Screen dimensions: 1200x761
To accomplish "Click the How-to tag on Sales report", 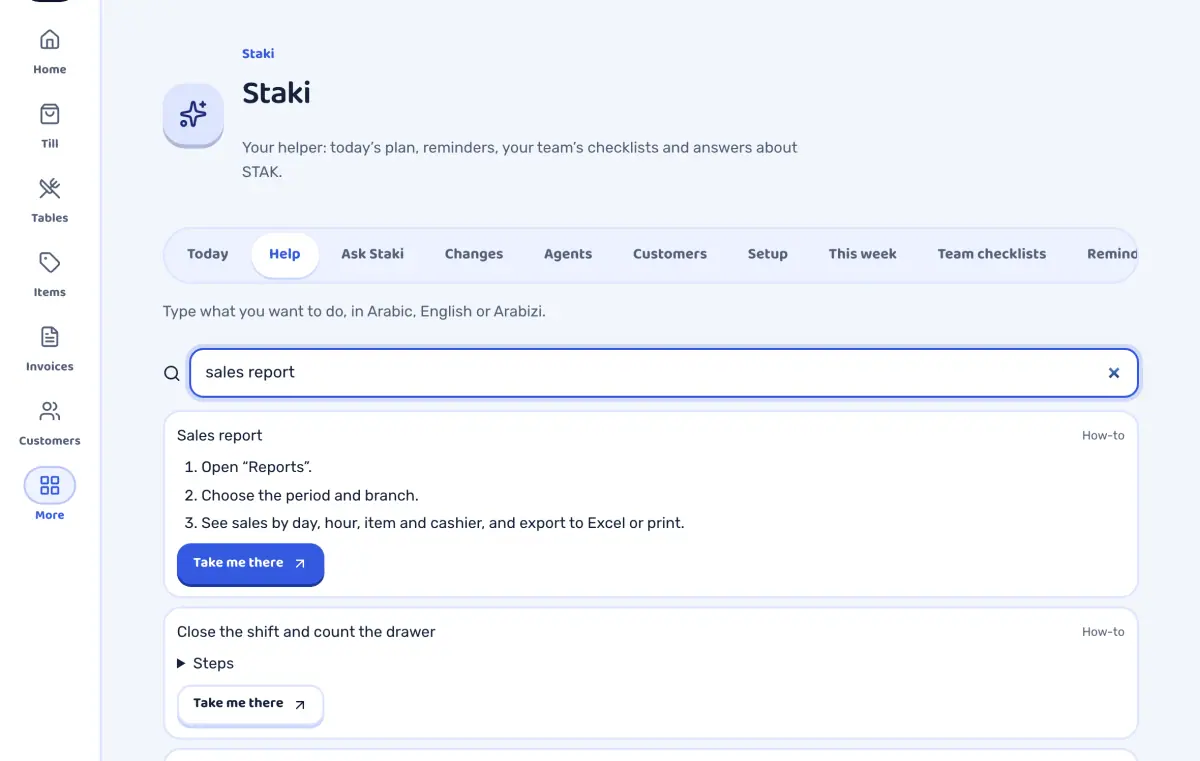I will tap(1103, 436).
